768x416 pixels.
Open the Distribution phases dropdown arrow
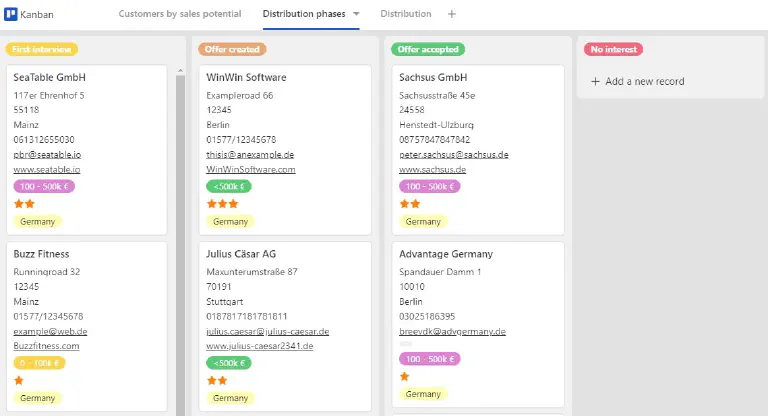click(x=356, y=14)
